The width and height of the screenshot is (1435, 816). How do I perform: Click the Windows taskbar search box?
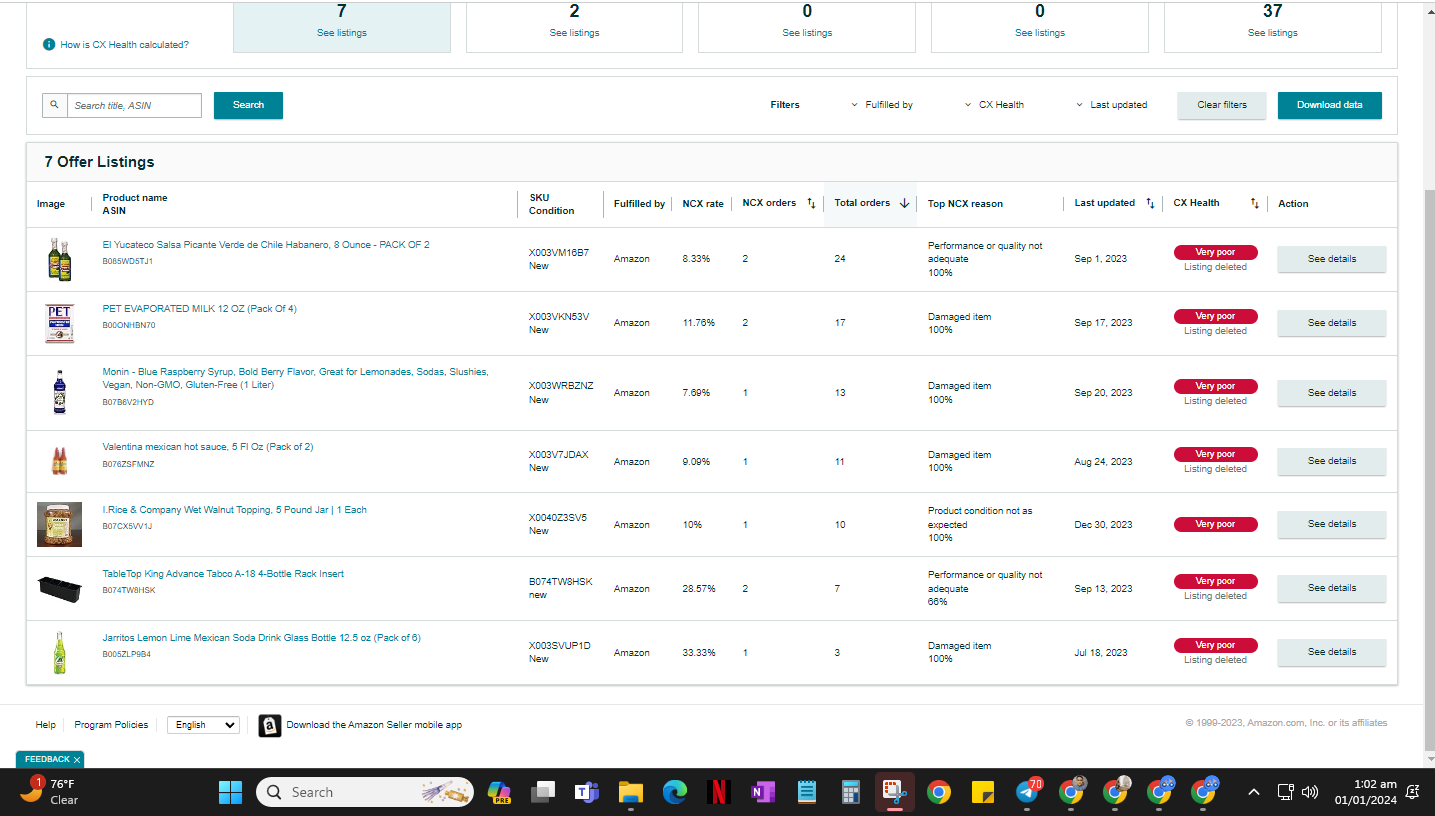365,792
